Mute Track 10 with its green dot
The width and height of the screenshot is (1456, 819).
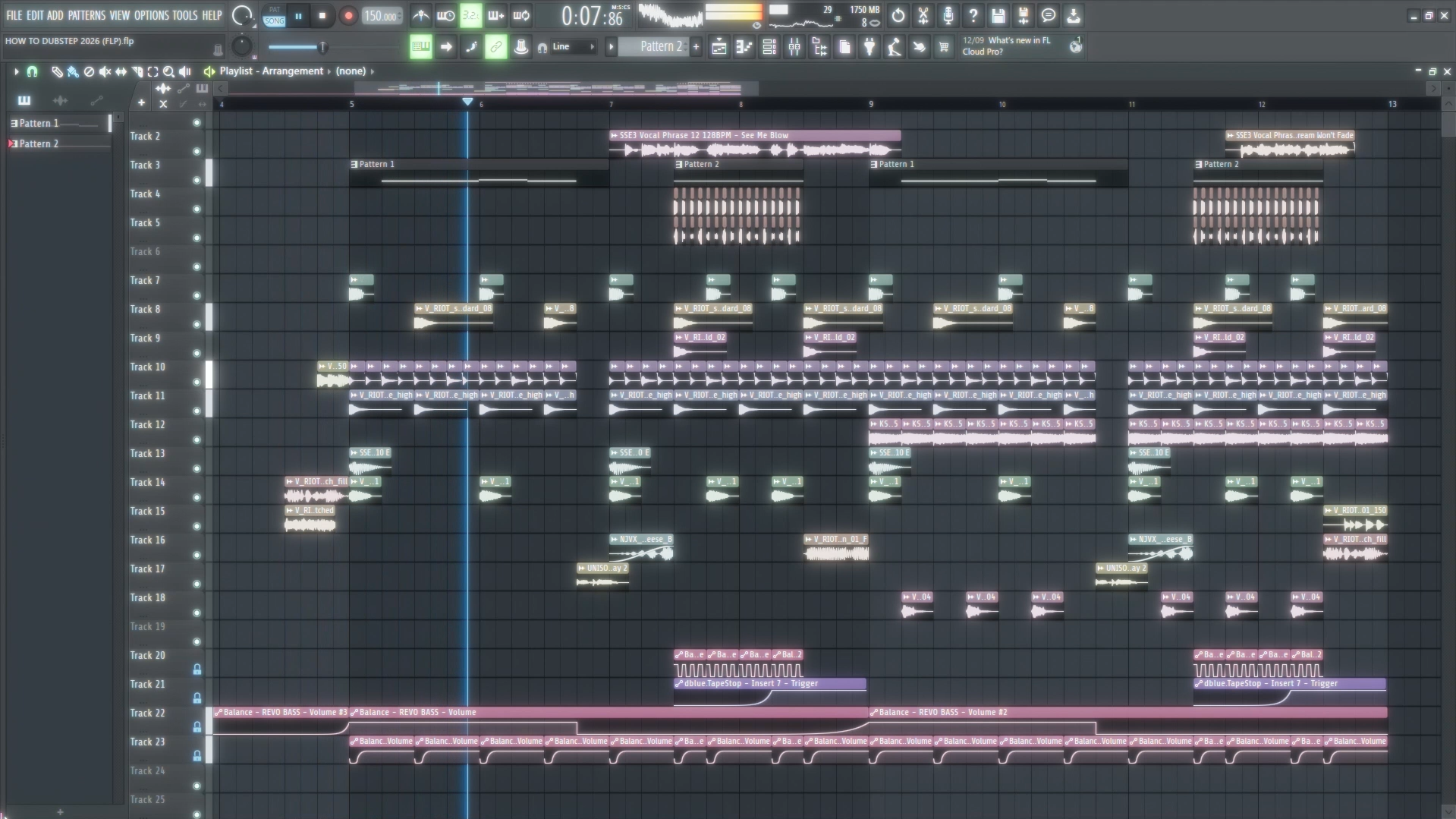[197, 382]
